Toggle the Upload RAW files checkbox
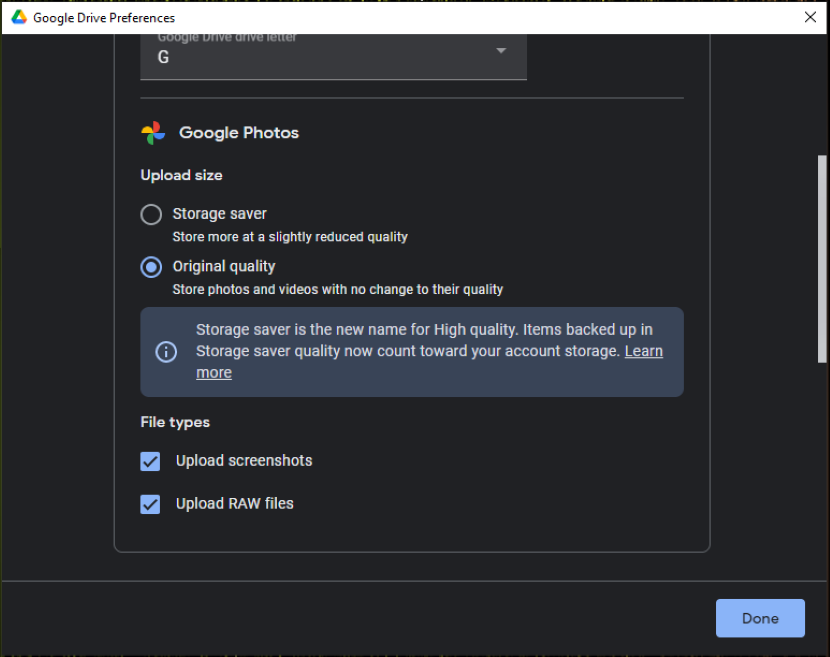Screen dimensions: 830x657 pos(150,504)
